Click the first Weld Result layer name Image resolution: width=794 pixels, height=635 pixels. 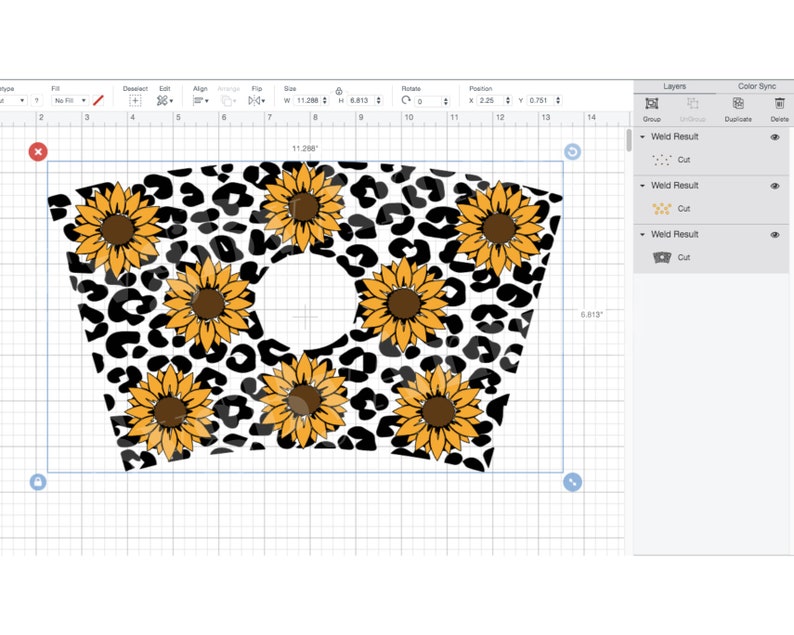(x=674, y=137)
